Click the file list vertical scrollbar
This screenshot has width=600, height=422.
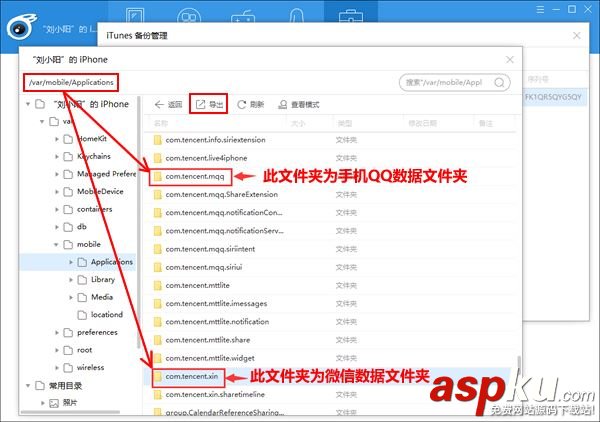click(519, 367)
